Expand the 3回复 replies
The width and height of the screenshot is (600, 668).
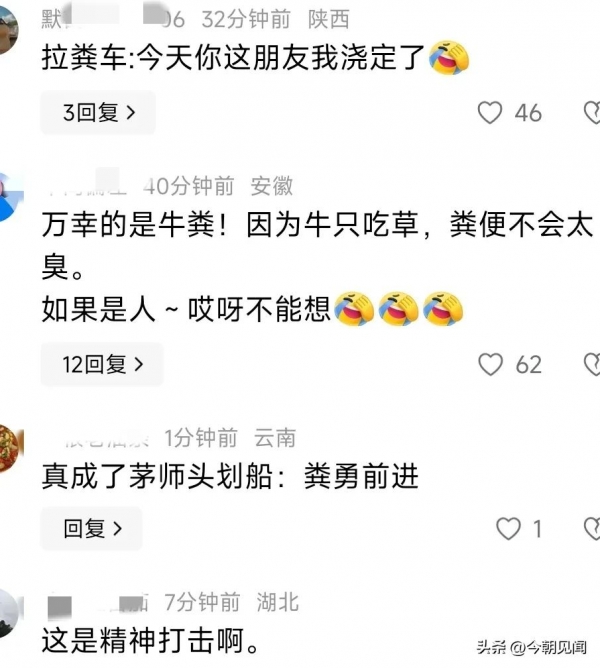tap(98, 112)
